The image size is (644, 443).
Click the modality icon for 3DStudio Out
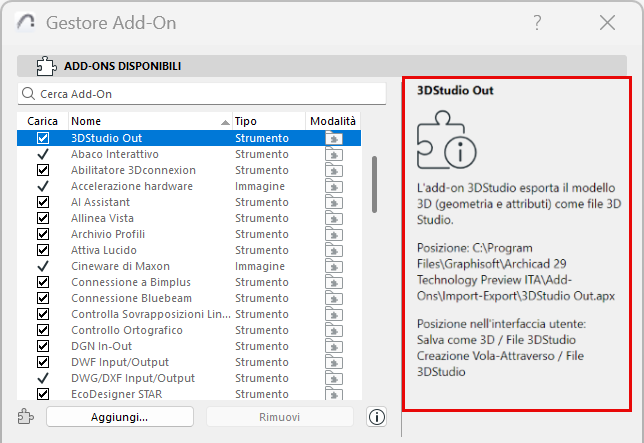[334, 138]
